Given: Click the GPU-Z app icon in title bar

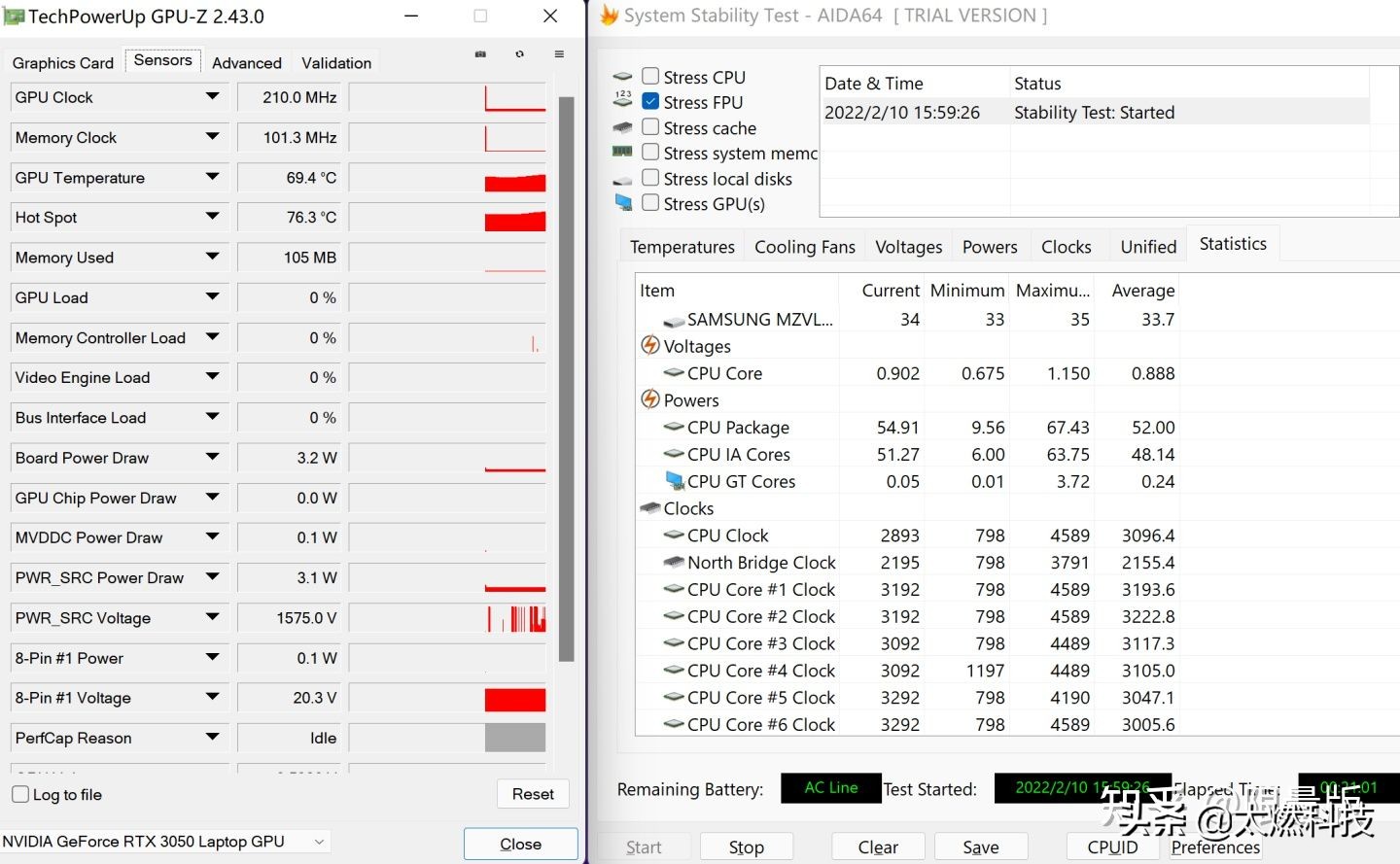Looking at the screenshot, I should point(14,17).
